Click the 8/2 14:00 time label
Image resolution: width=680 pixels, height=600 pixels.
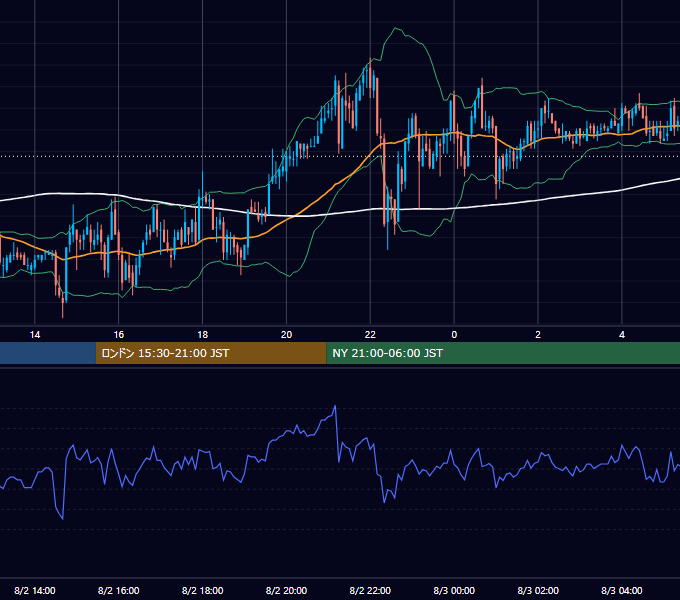click(35, 590)
